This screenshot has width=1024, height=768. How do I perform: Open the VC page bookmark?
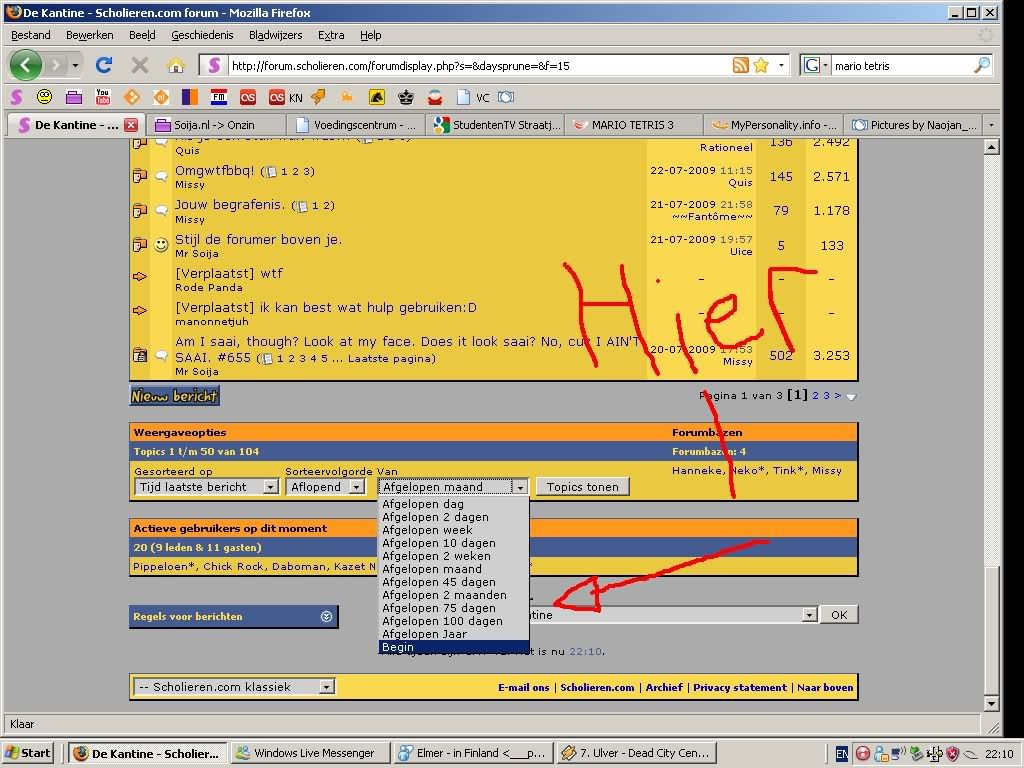tap(473, 97)
